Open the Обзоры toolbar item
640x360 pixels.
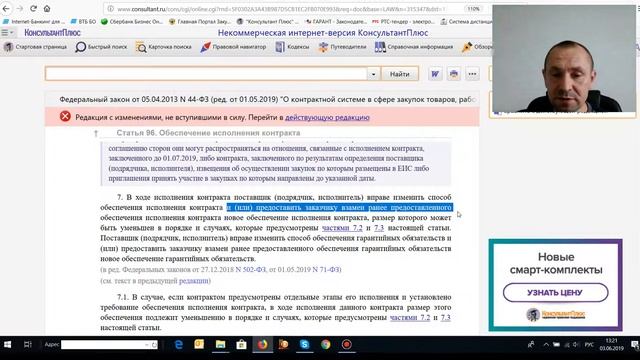477,47
